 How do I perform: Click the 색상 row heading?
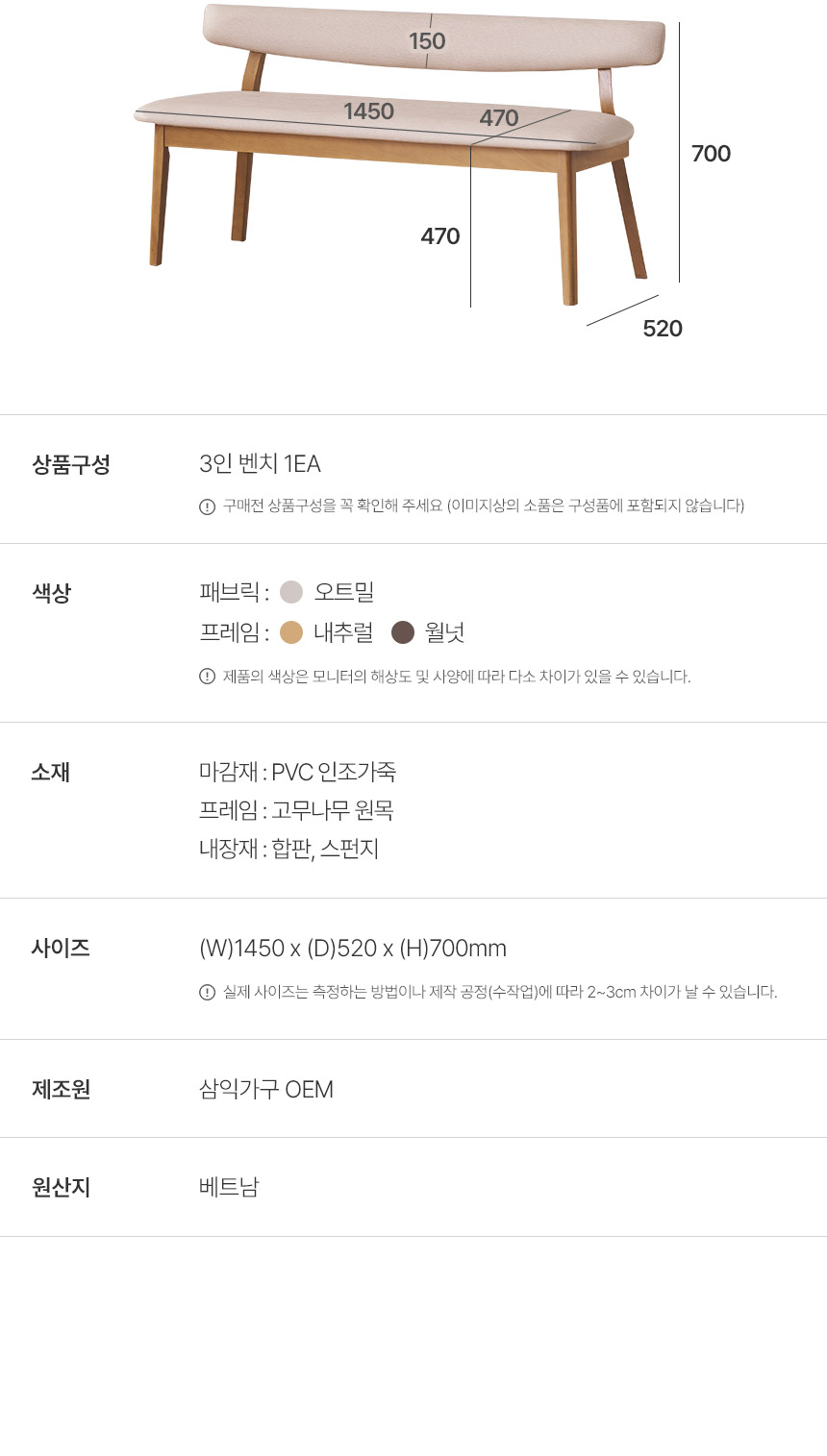tap(52, 593)
